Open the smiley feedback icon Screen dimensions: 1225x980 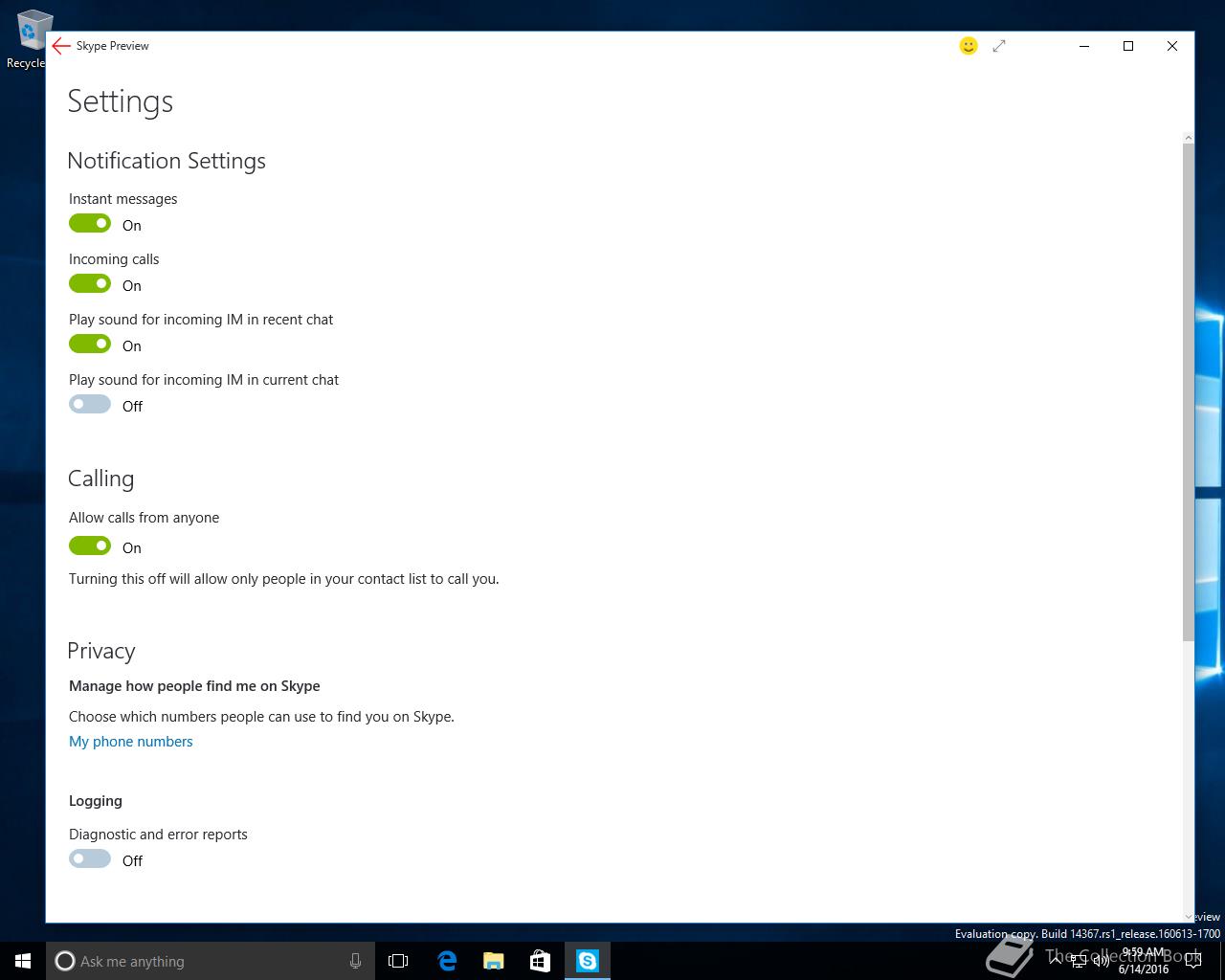click(x=969, y=46)
